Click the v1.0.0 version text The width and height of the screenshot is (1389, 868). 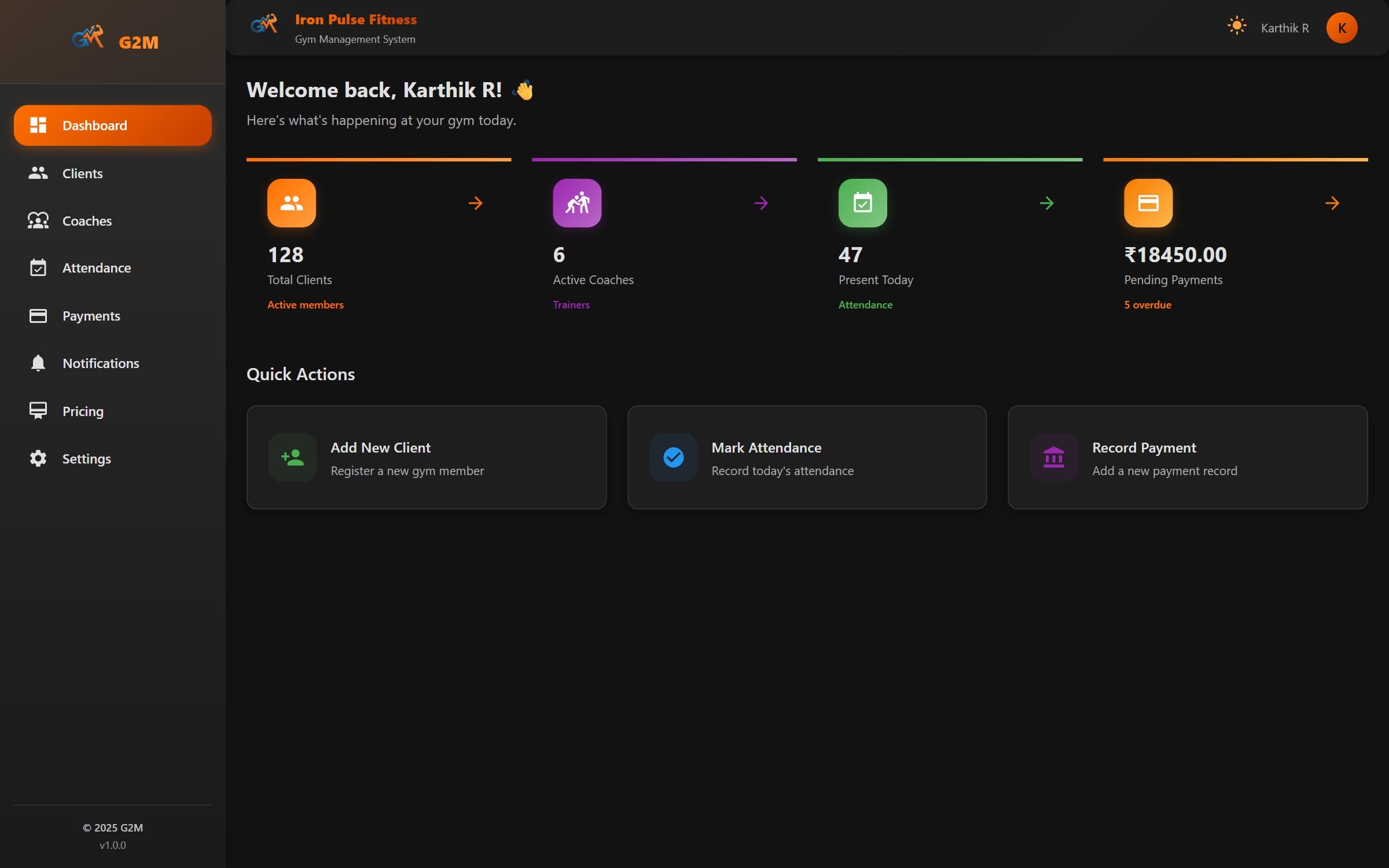coord(112,845)
